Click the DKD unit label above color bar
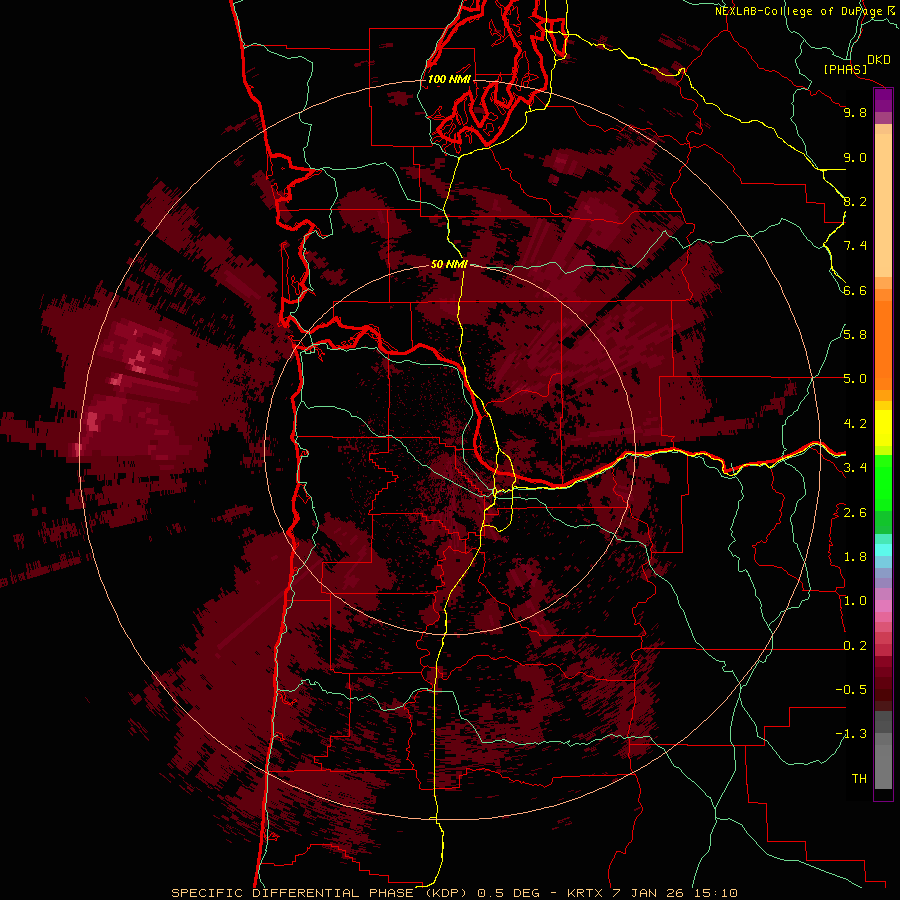 coord(879,60)
